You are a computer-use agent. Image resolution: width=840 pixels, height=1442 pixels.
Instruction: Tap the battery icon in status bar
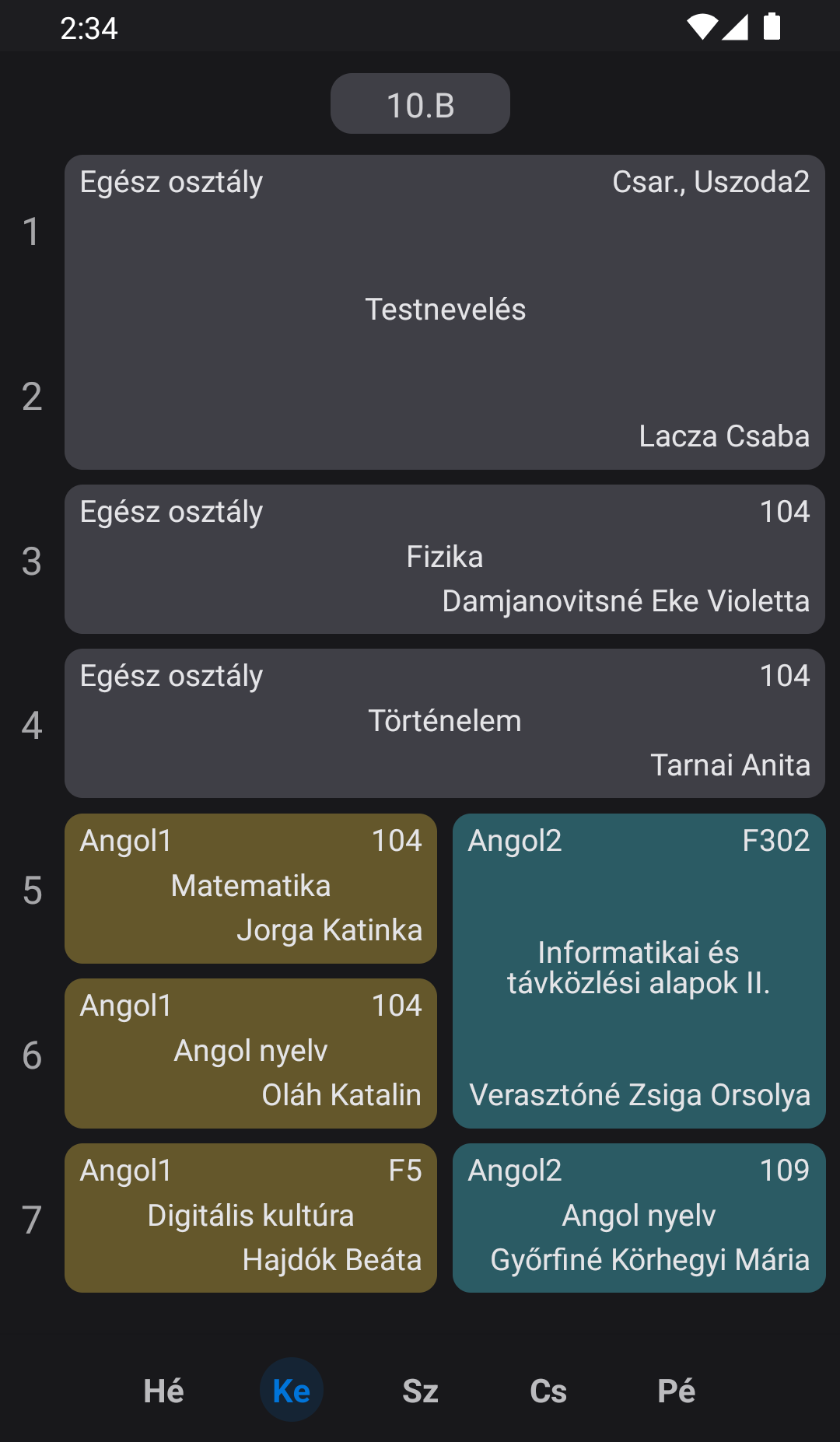point(772,27)
